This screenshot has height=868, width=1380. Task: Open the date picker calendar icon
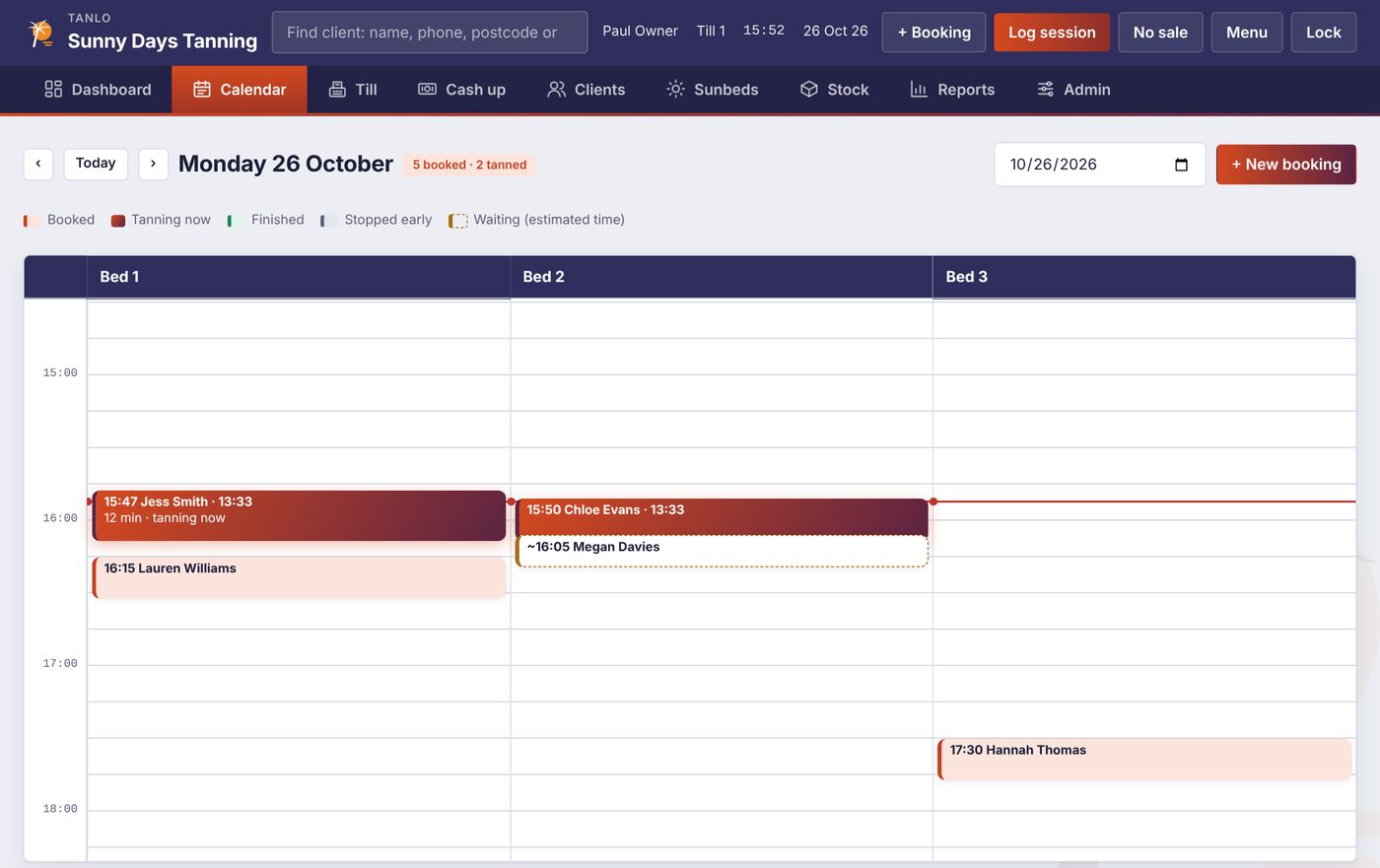tap(1181, 165)
